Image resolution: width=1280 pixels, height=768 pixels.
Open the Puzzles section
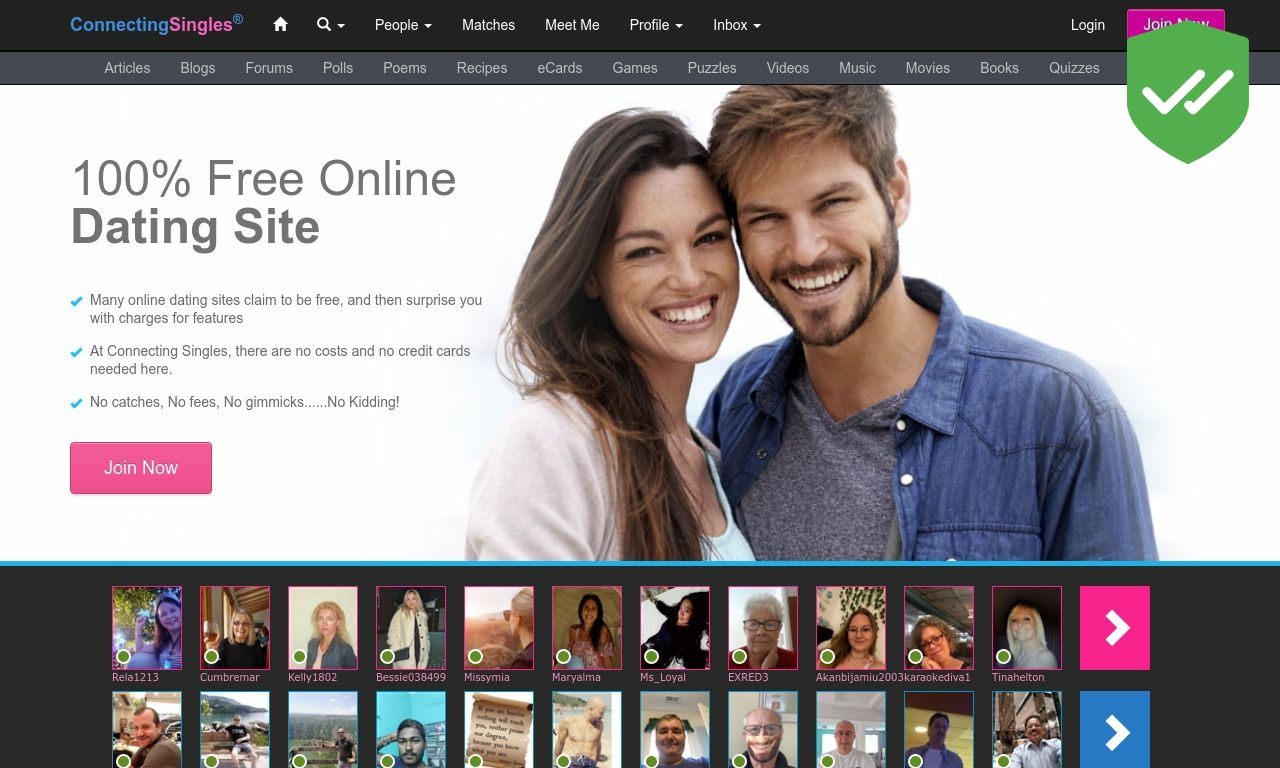tap(712, 68)
